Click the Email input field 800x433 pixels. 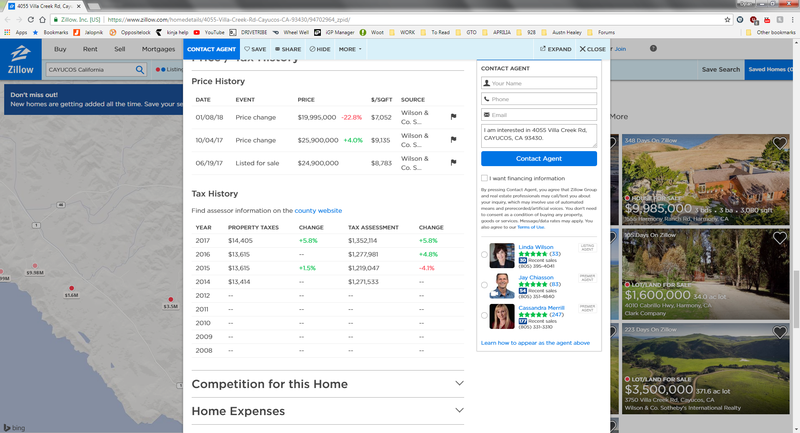pos(539,115)
